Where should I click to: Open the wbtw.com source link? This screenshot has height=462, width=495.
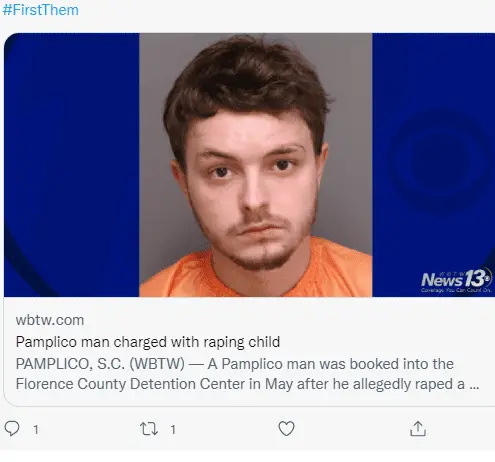50,320
